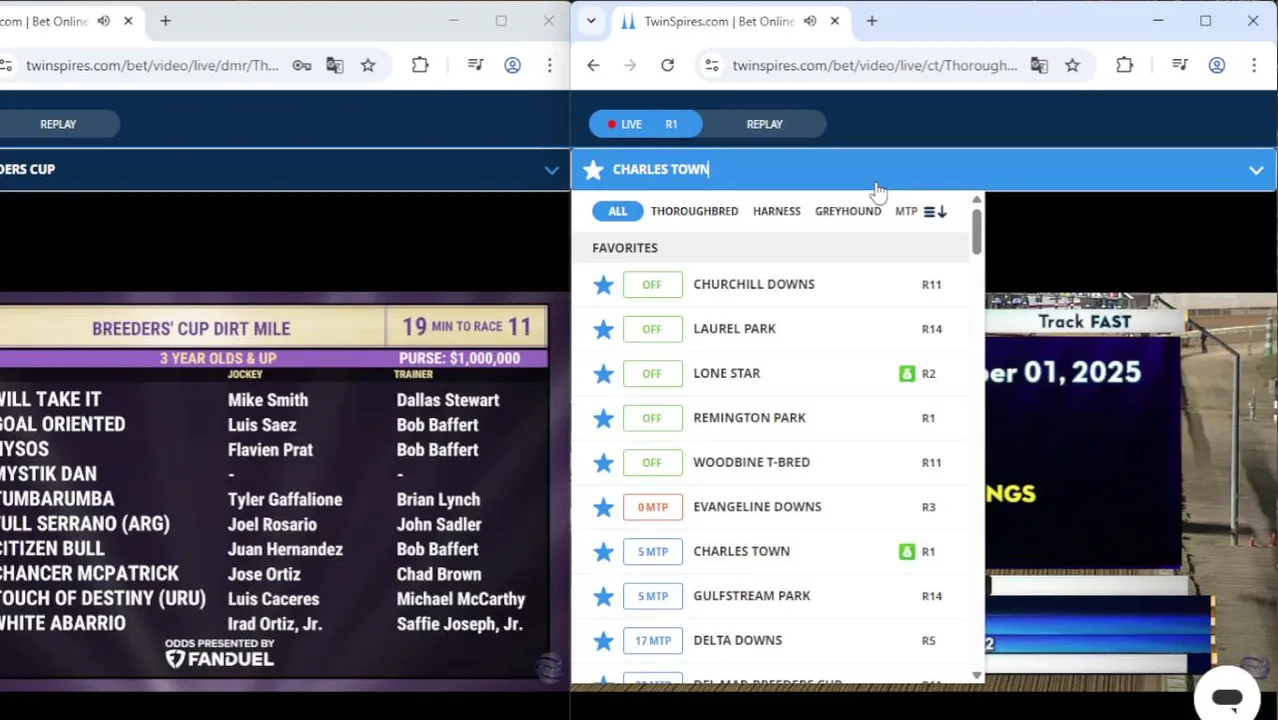Select Woodbine T-Bred track

751,462
